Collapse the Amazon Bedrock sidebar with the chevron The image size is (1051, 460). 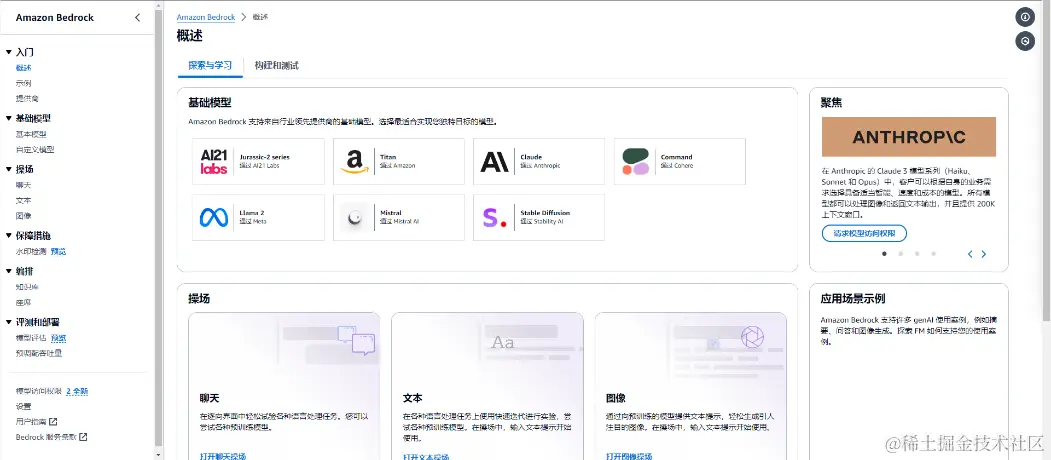point(137,17)
